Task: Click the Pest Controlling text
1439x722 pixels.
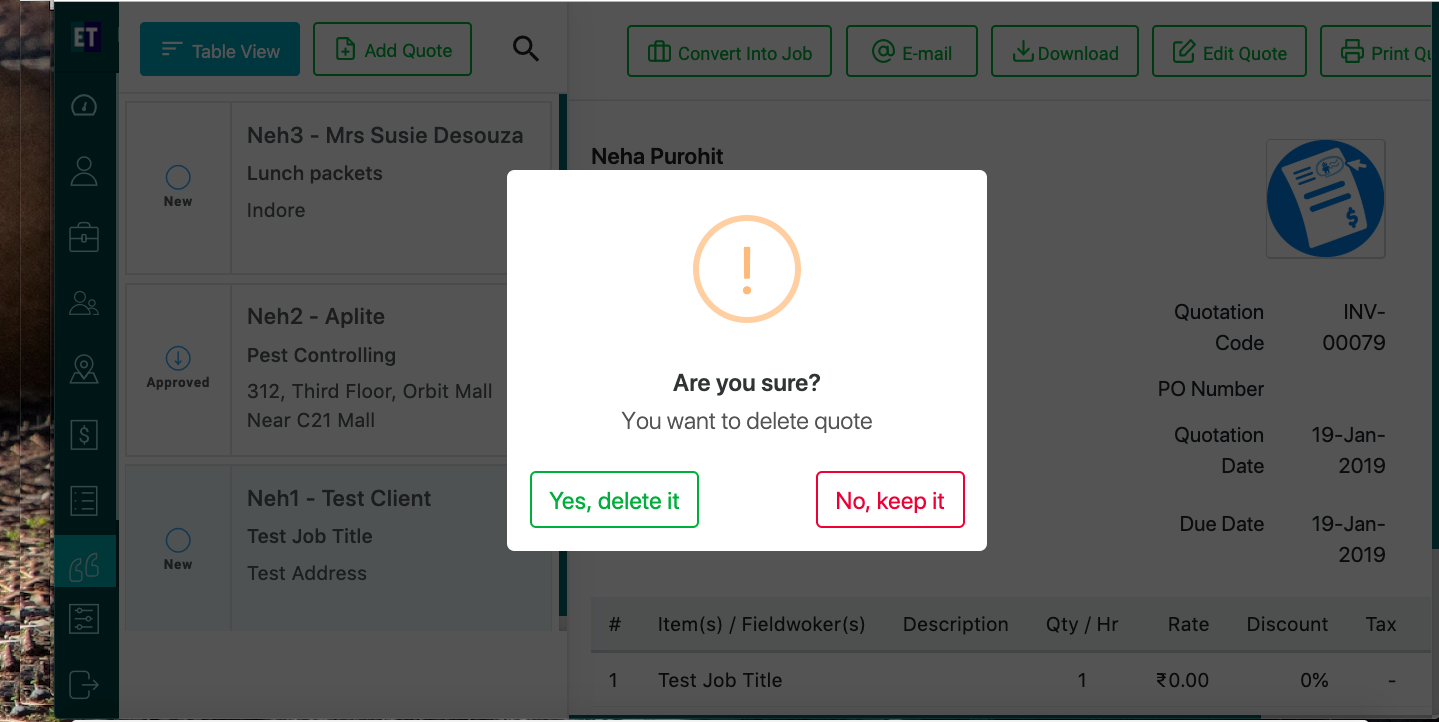Action: (x=321, y=355)
